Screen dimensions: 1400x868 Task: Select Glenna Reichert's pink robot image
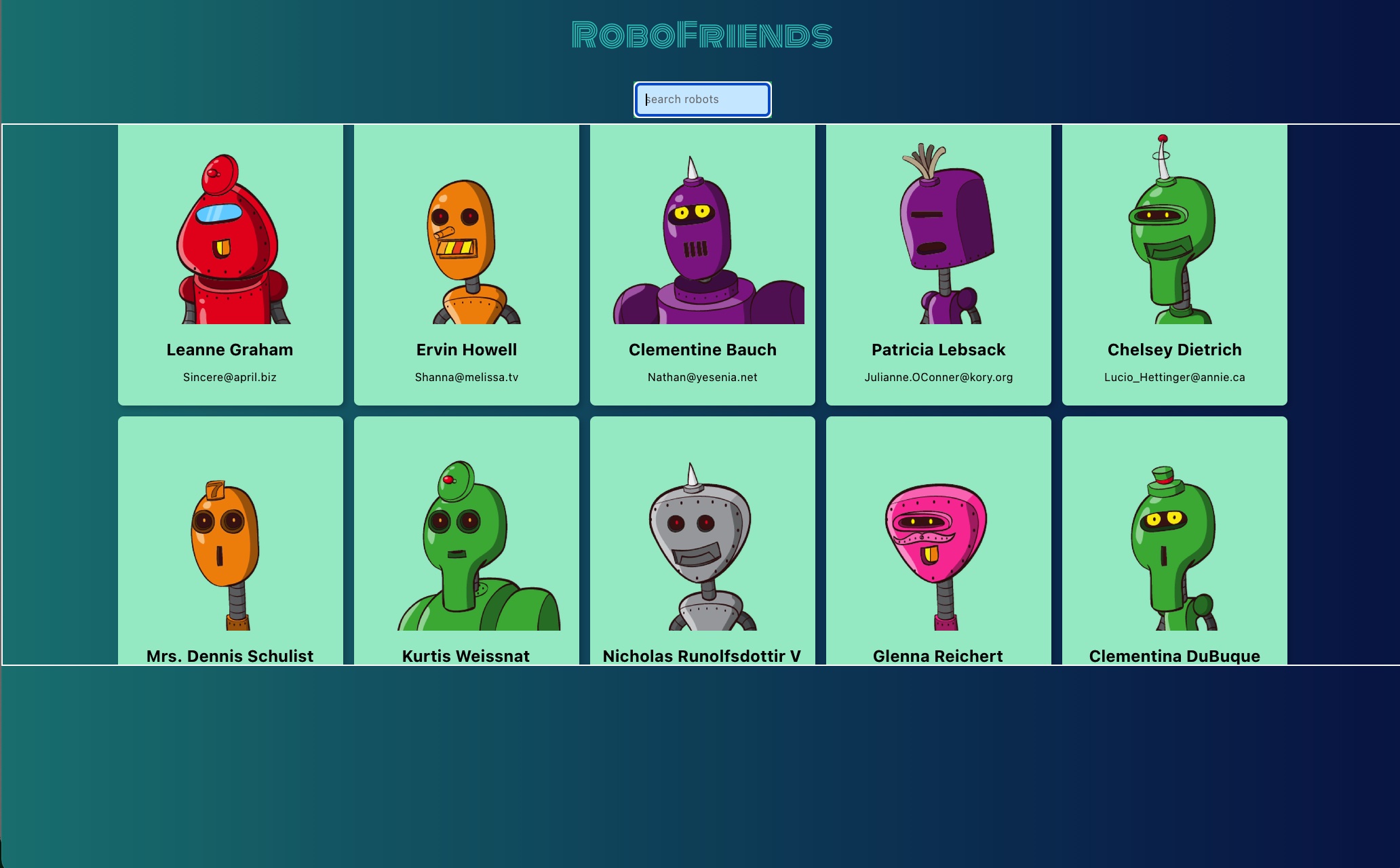(x=937, y=557)
